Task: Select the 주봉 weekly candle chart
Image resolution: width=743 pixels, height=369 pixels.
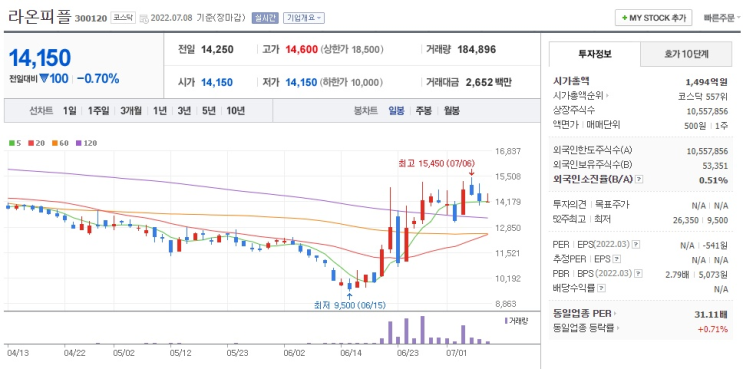Action: (x=424, y=111)
